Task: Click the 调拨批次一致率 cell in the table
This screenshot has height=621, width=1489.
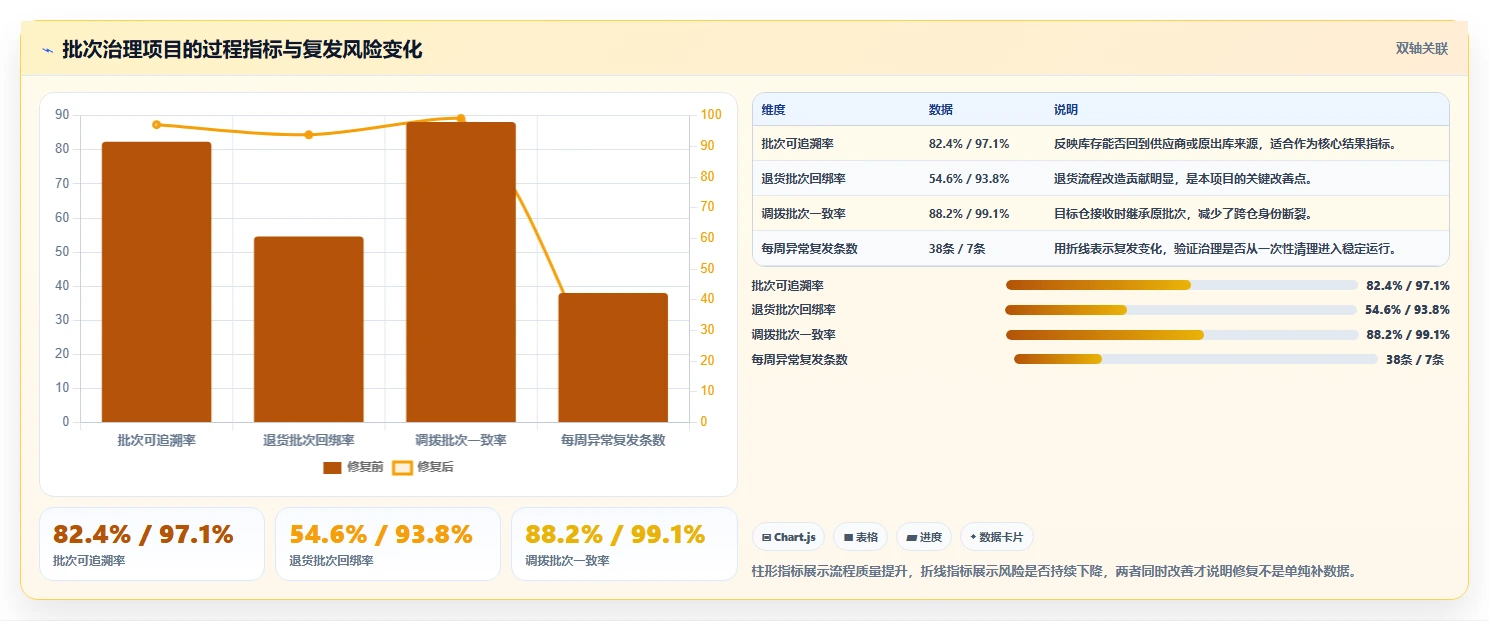Action: coord(804,214)
